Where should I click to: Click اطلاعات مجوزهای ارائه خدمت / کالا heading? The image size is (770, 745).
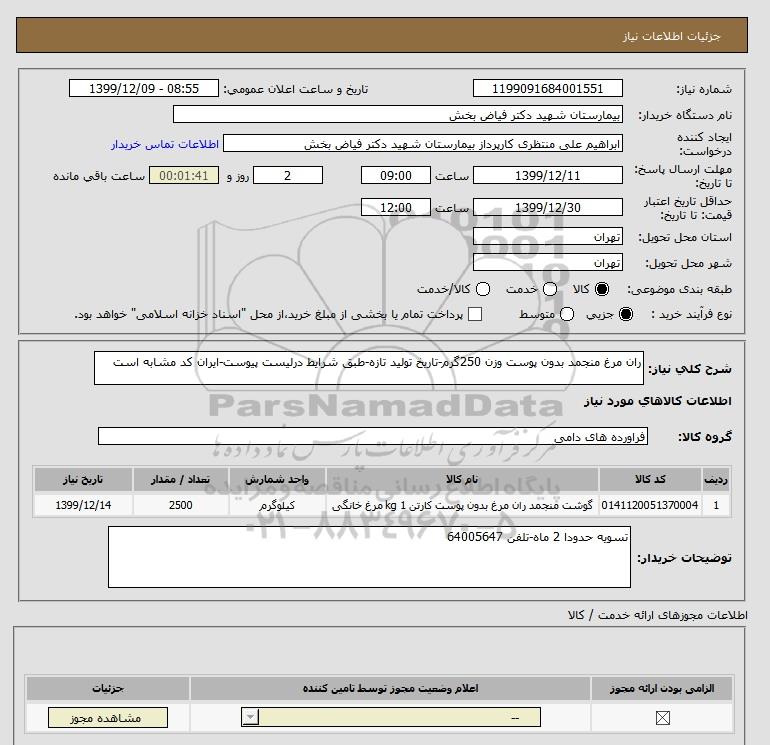coord(658,615)
